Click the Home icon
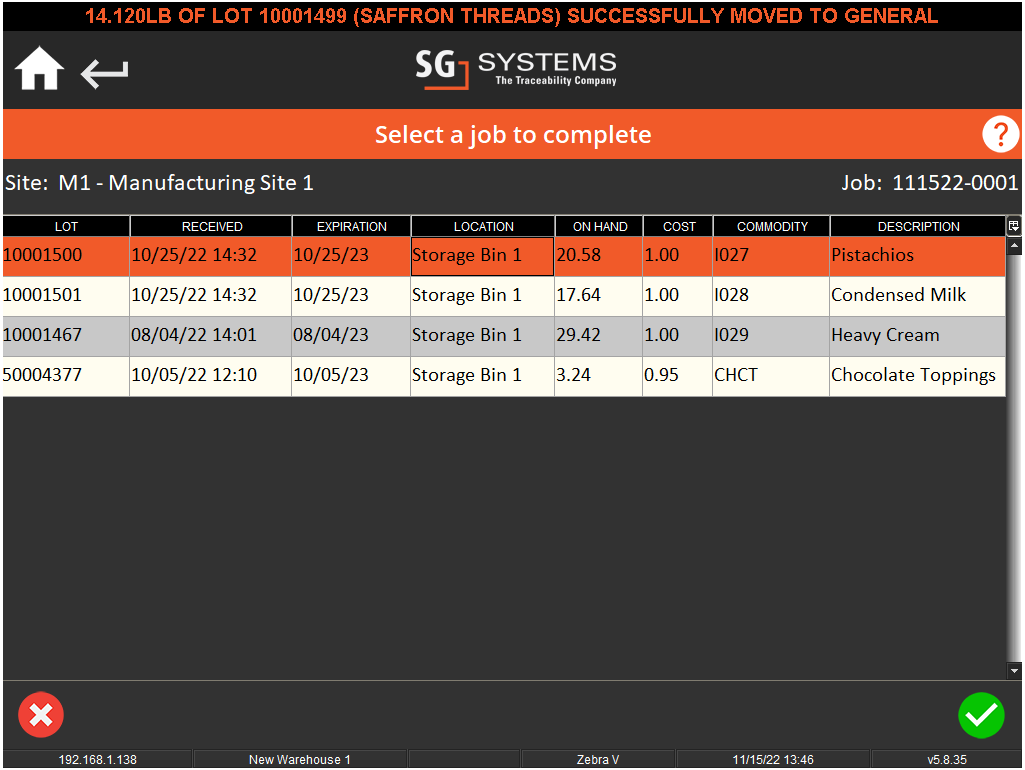 click(37, 69)
